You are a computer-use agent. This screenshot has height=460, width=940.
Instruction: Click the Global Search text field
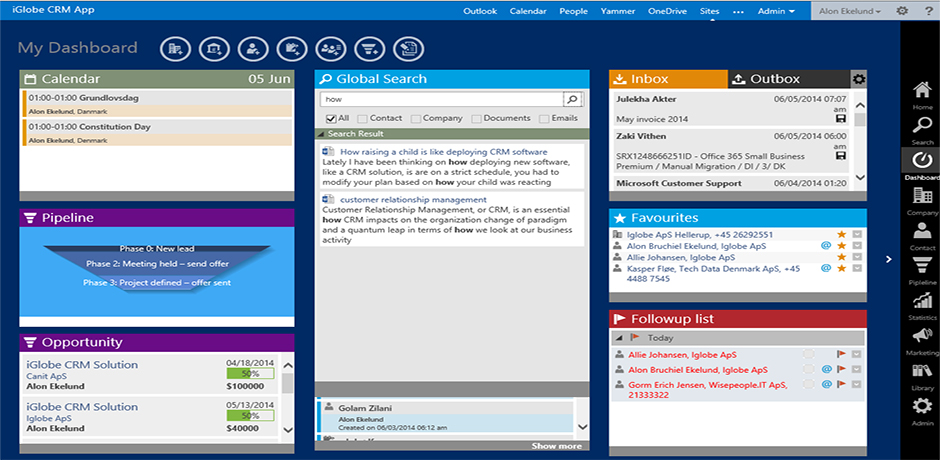pyautogui.click(x=442, y=99)
